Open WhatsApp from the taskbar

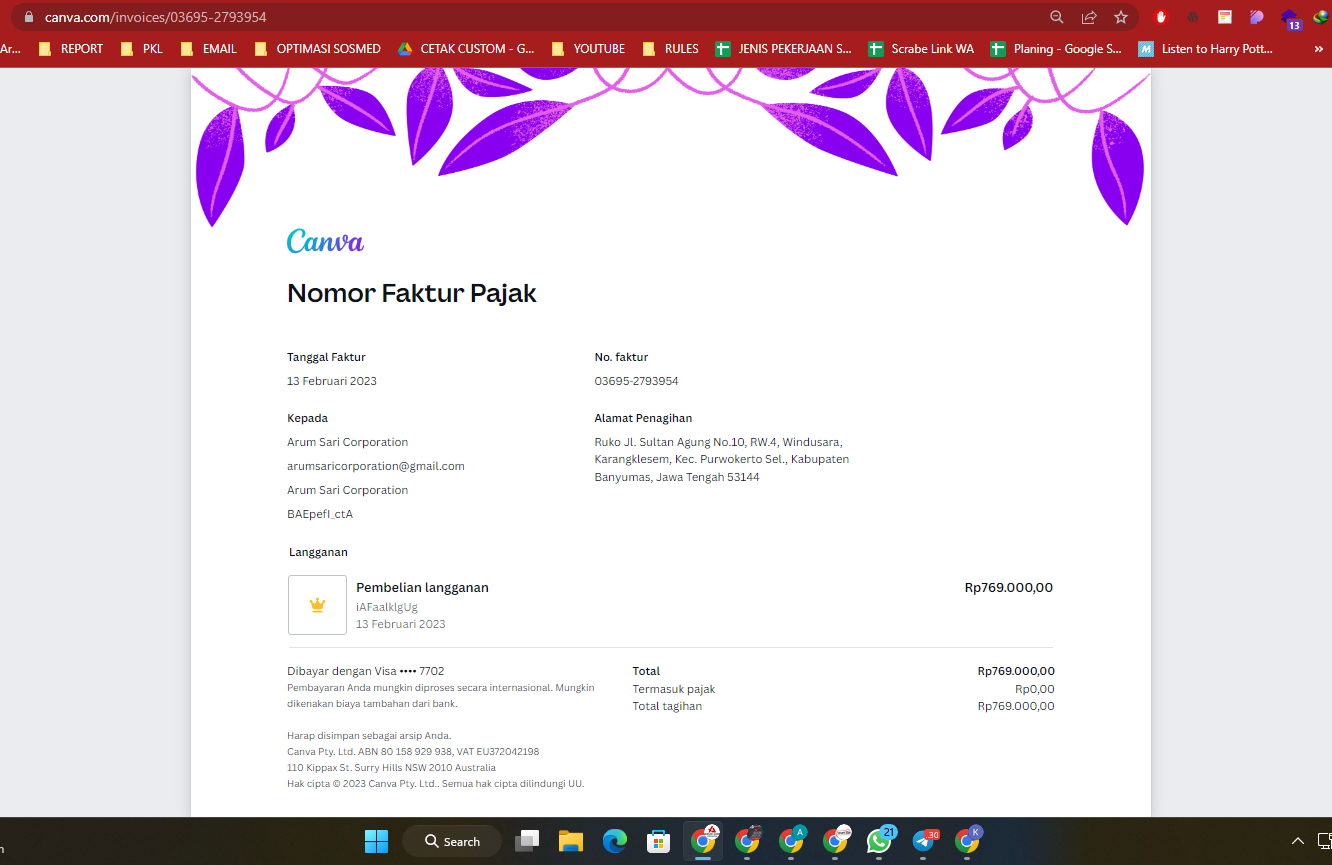click(x=880, y=840)
